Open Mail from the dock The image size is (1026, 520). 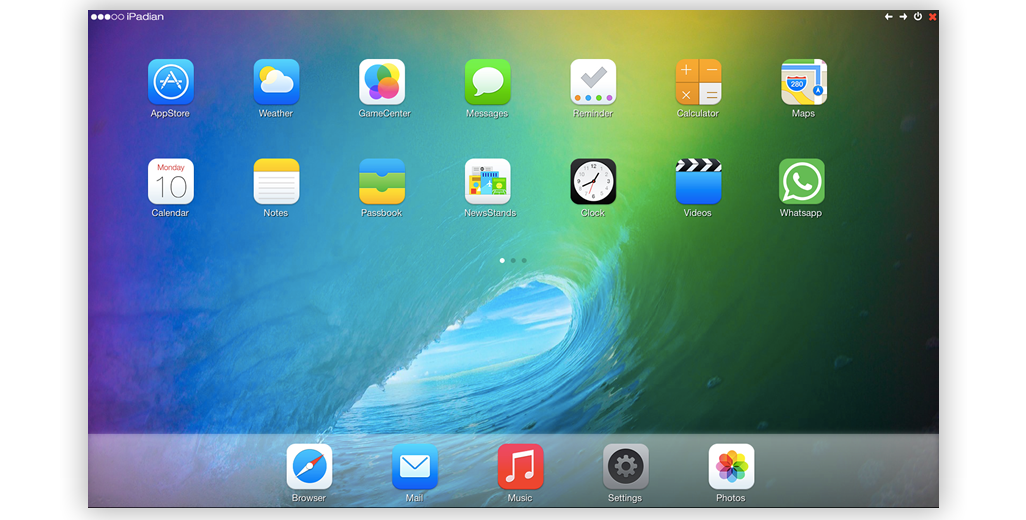415,466
